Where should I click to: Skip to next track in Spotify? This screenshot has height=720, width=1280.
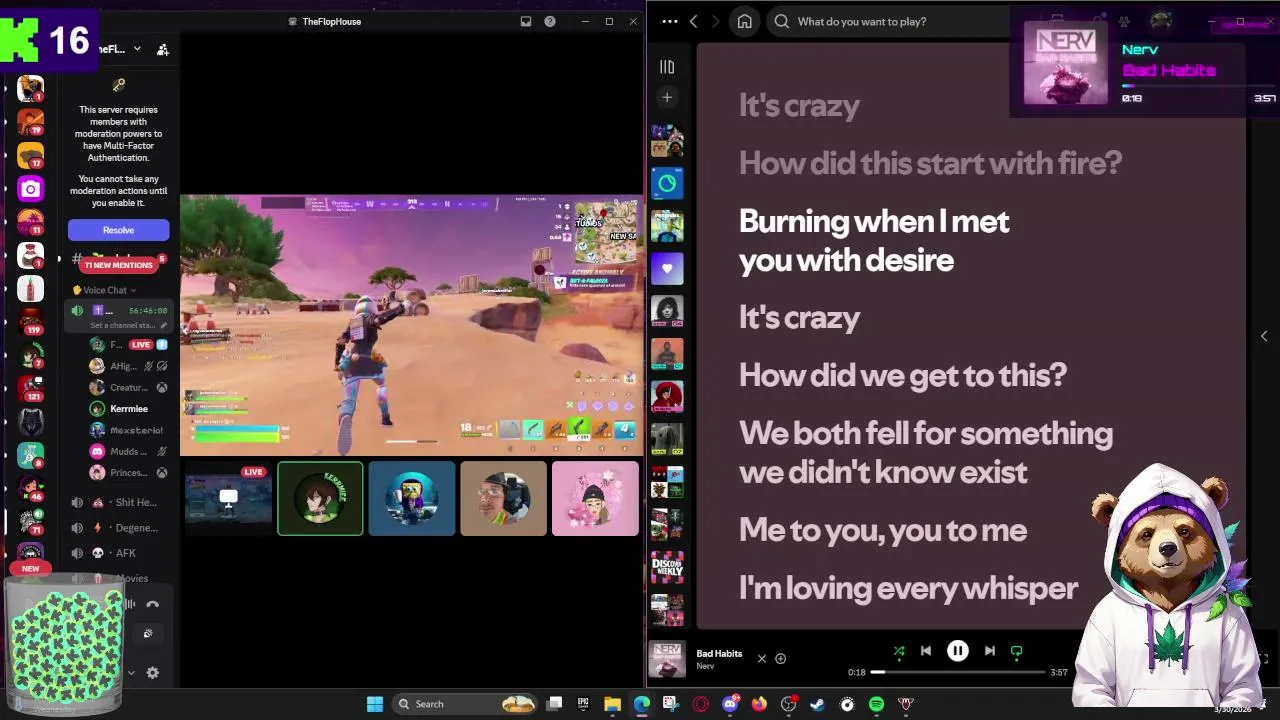point(989,651)
